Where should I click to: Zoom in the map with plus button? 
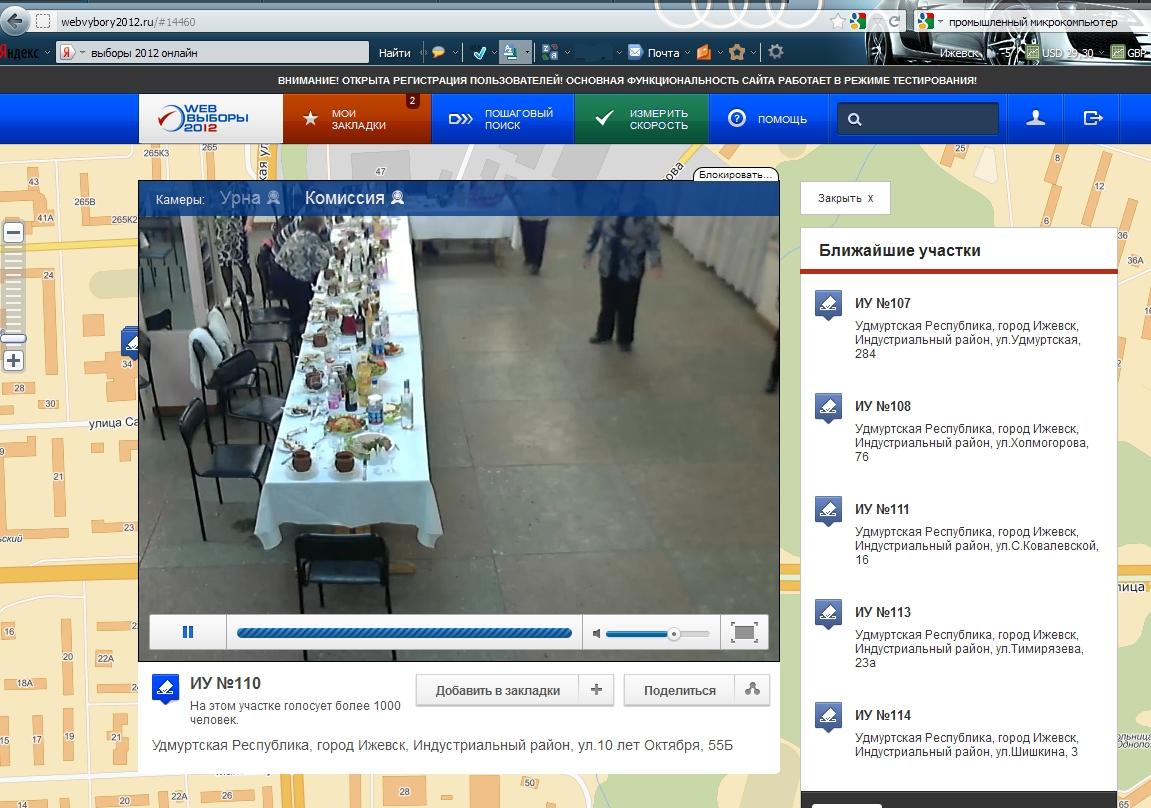click(x=14, y=361)
